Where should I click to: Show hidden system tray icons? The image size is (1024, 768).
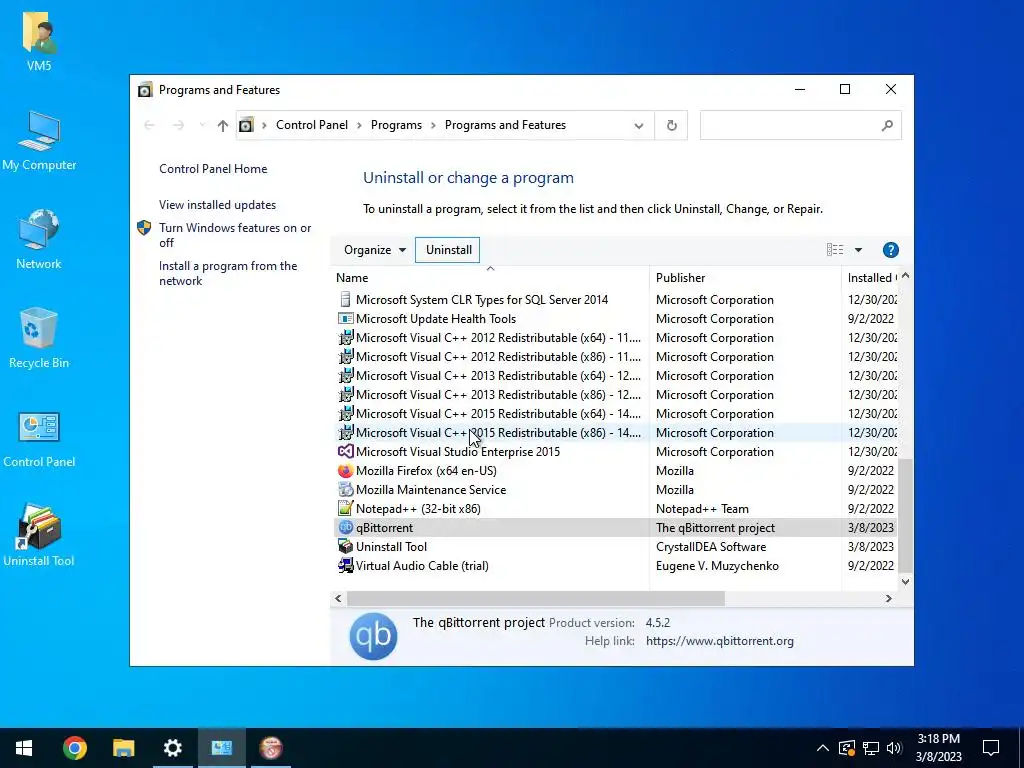tap(823, 748)
